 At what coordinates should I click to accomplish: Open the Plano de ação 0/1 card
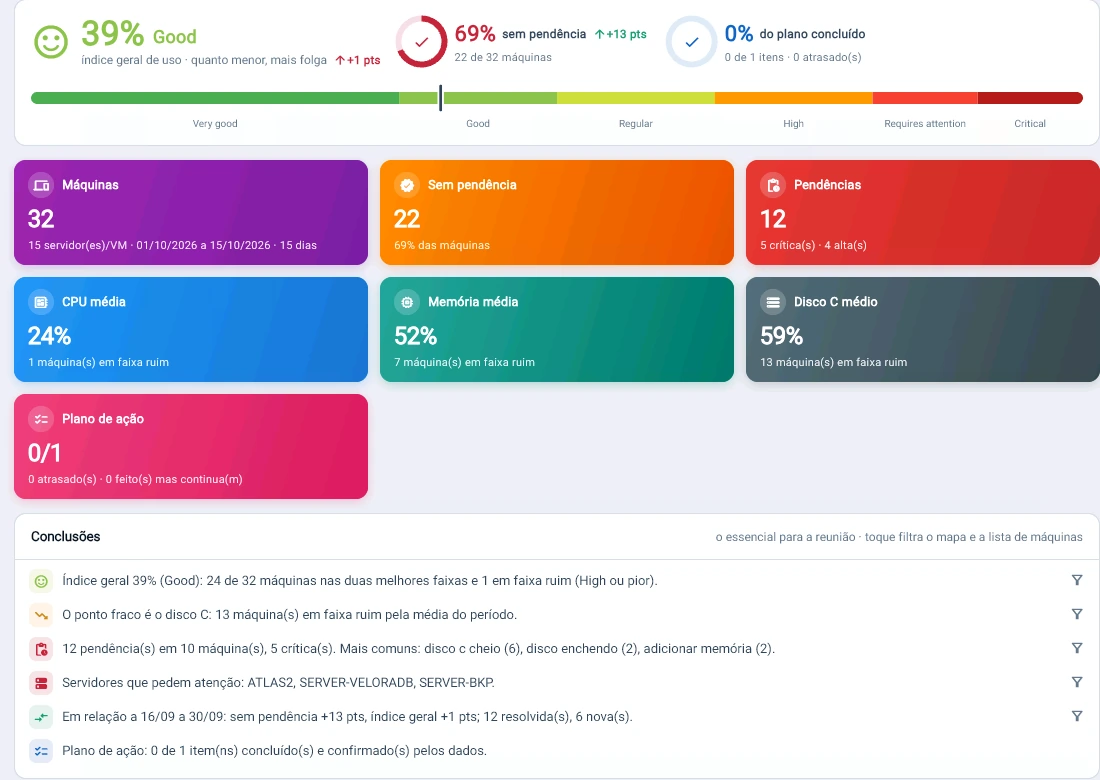pos(191,447)
